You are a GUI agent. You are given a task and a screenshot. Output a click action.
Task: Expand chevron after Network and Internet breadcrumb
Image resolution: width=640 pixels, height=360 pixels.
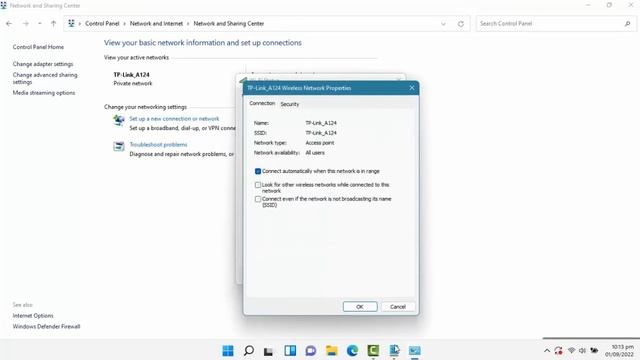pos(188,24)
